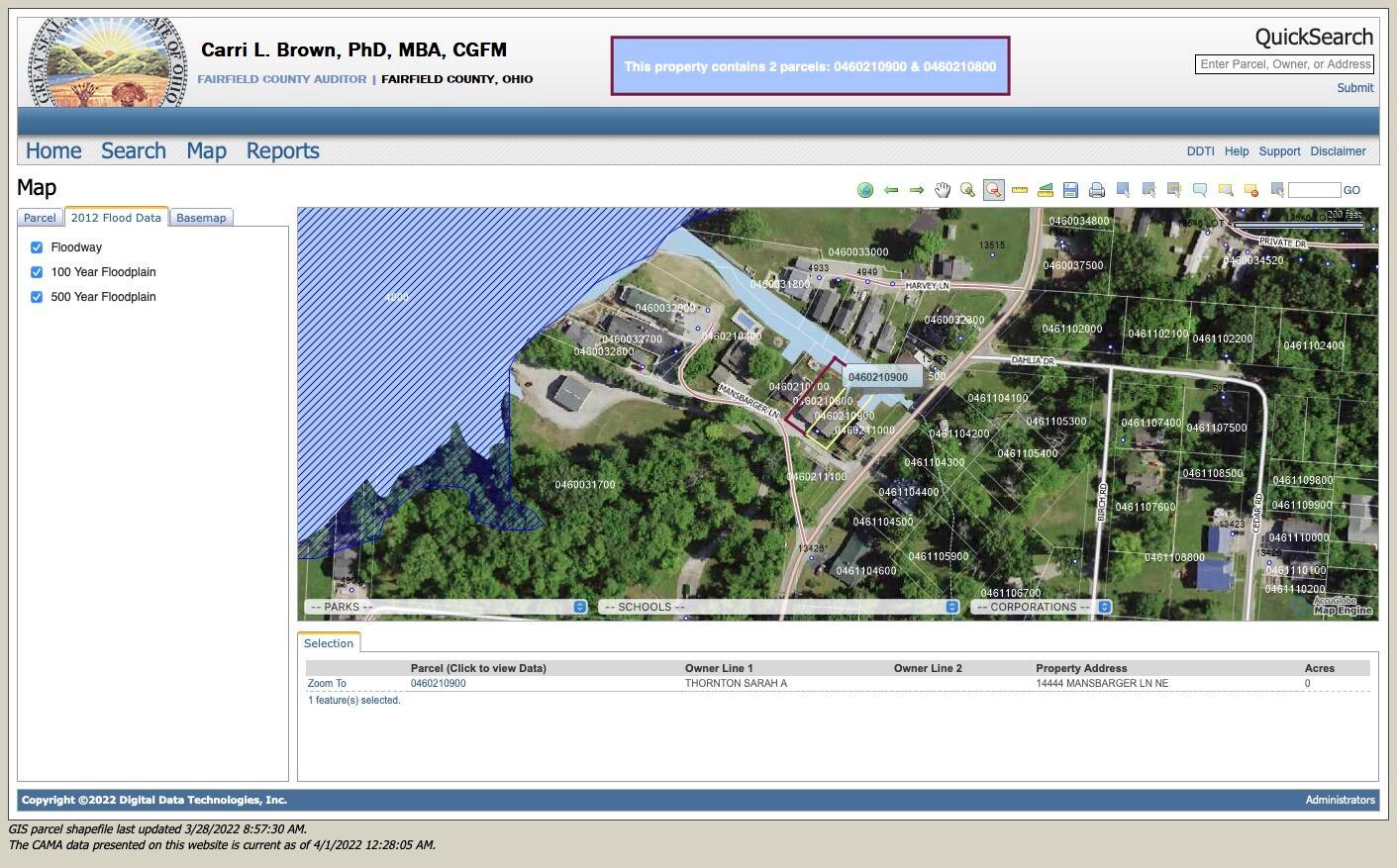Click the Save map floppy disk icon
This screenshot has width=1397, height=868.
pos(1070,190)
